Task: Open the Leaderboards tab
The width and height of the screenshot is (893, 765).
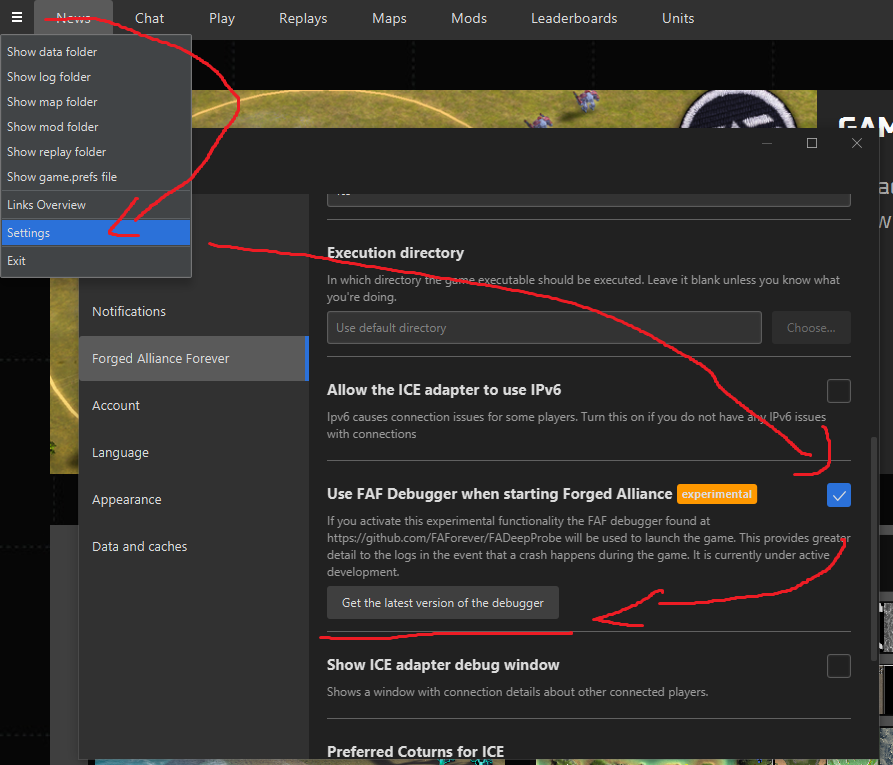Action: coord(574,18)
